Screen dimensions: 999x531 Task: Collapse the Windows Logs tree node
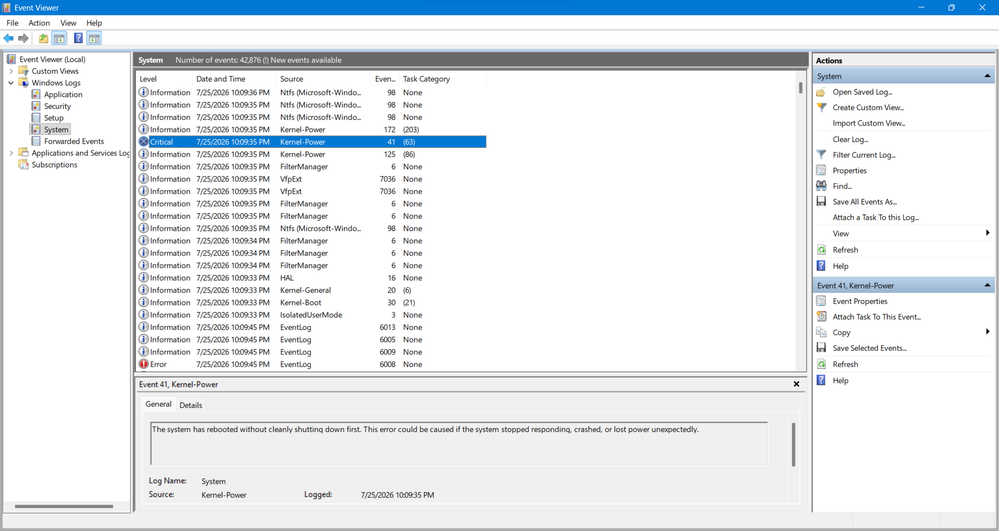click(x=11, y=83)
